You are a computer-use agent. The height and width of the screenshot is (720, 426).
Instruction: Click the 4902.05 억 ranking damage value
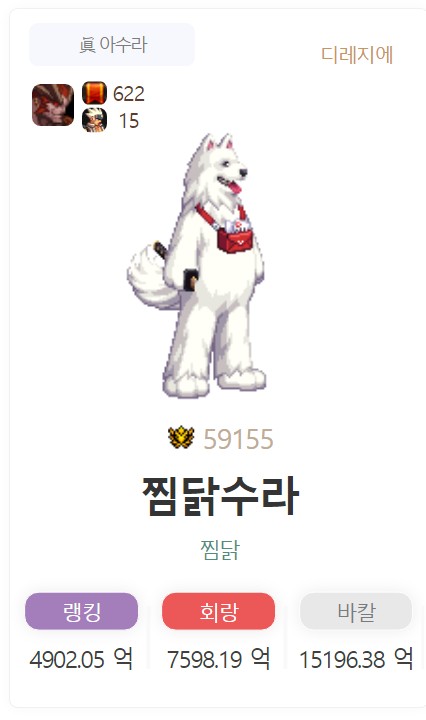click(x=81, y=659)
